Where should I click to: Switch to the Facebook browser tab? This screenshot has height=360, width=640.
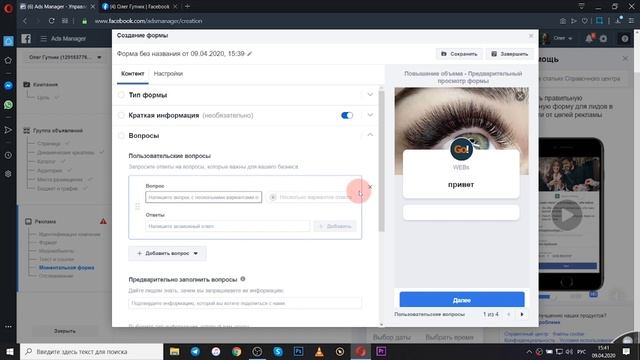(x=139, y=7)
